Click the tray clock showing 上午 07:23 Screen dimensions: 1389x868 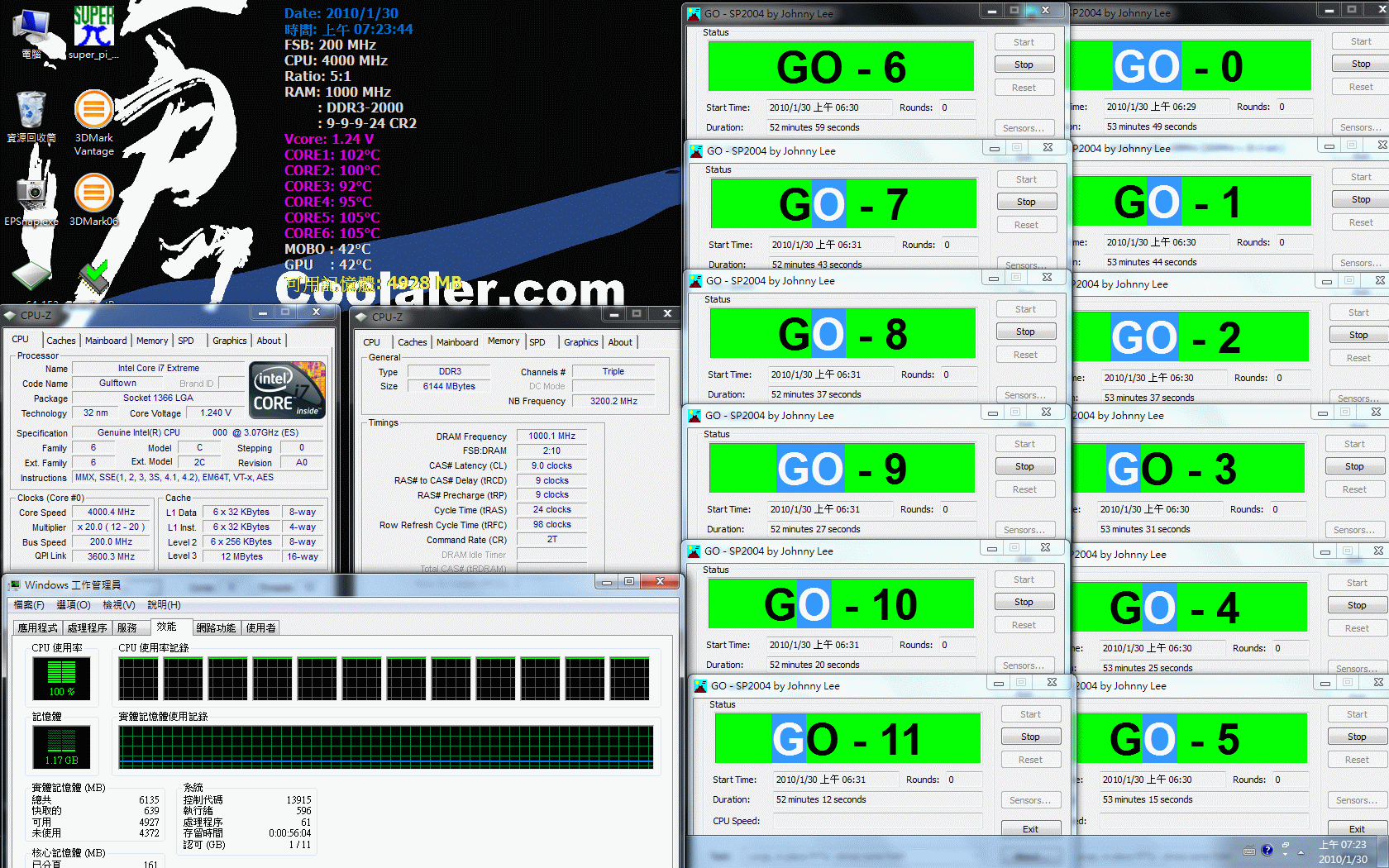click(1343, 851)
